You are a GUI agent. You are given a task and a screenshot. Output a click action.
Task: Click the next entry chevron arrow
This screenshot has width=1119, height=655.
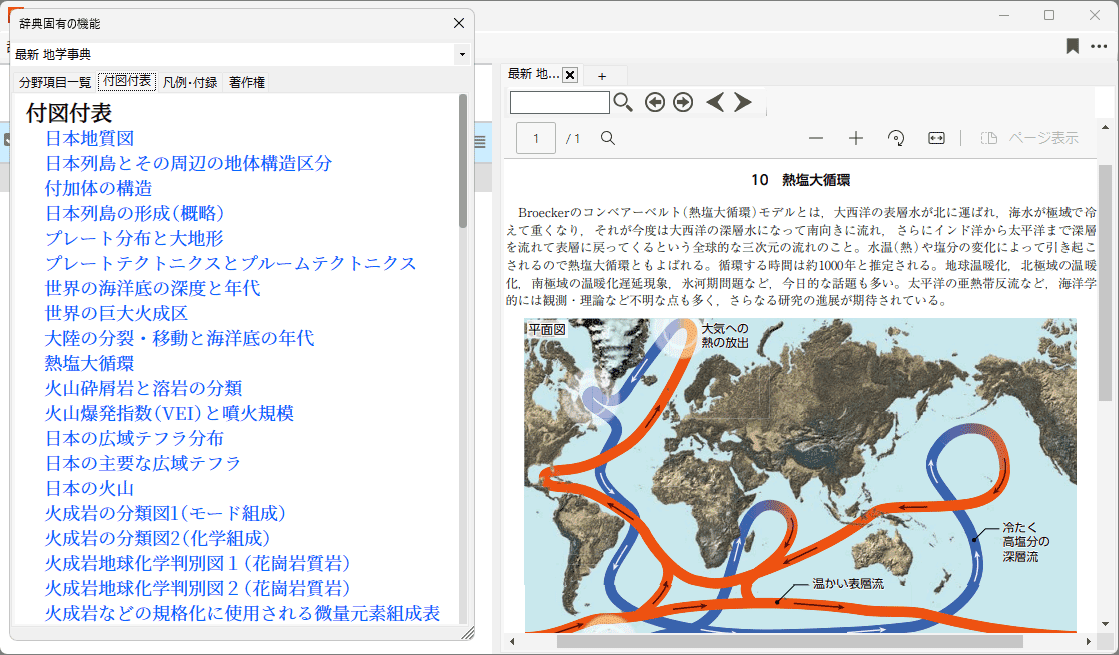[x=743, y=102]
